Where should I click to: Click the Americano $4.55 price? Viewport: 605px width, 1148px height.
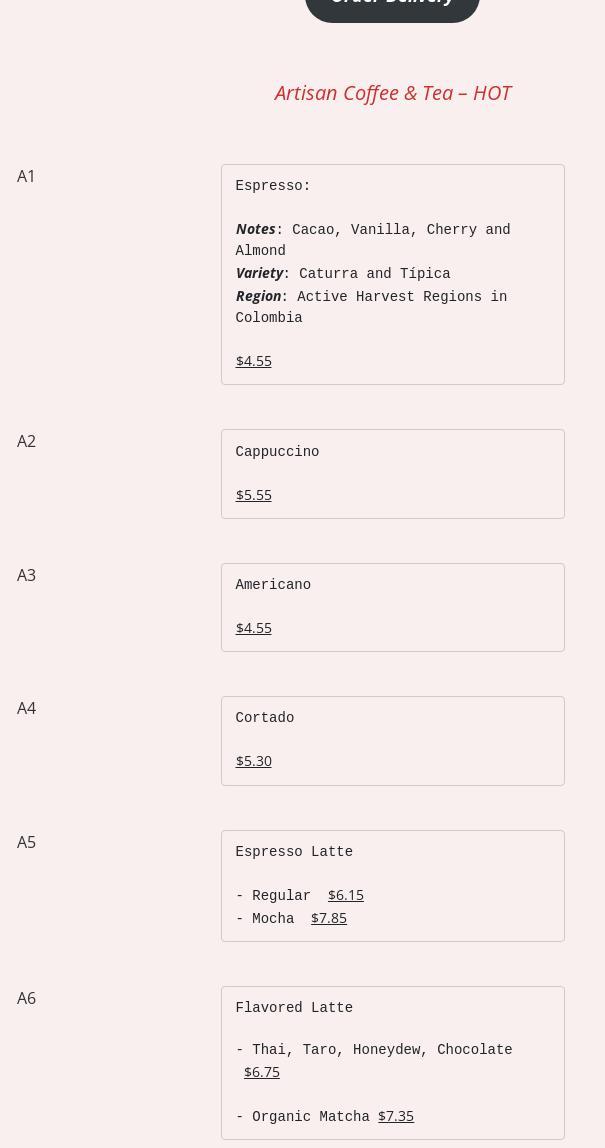[254, 628]
